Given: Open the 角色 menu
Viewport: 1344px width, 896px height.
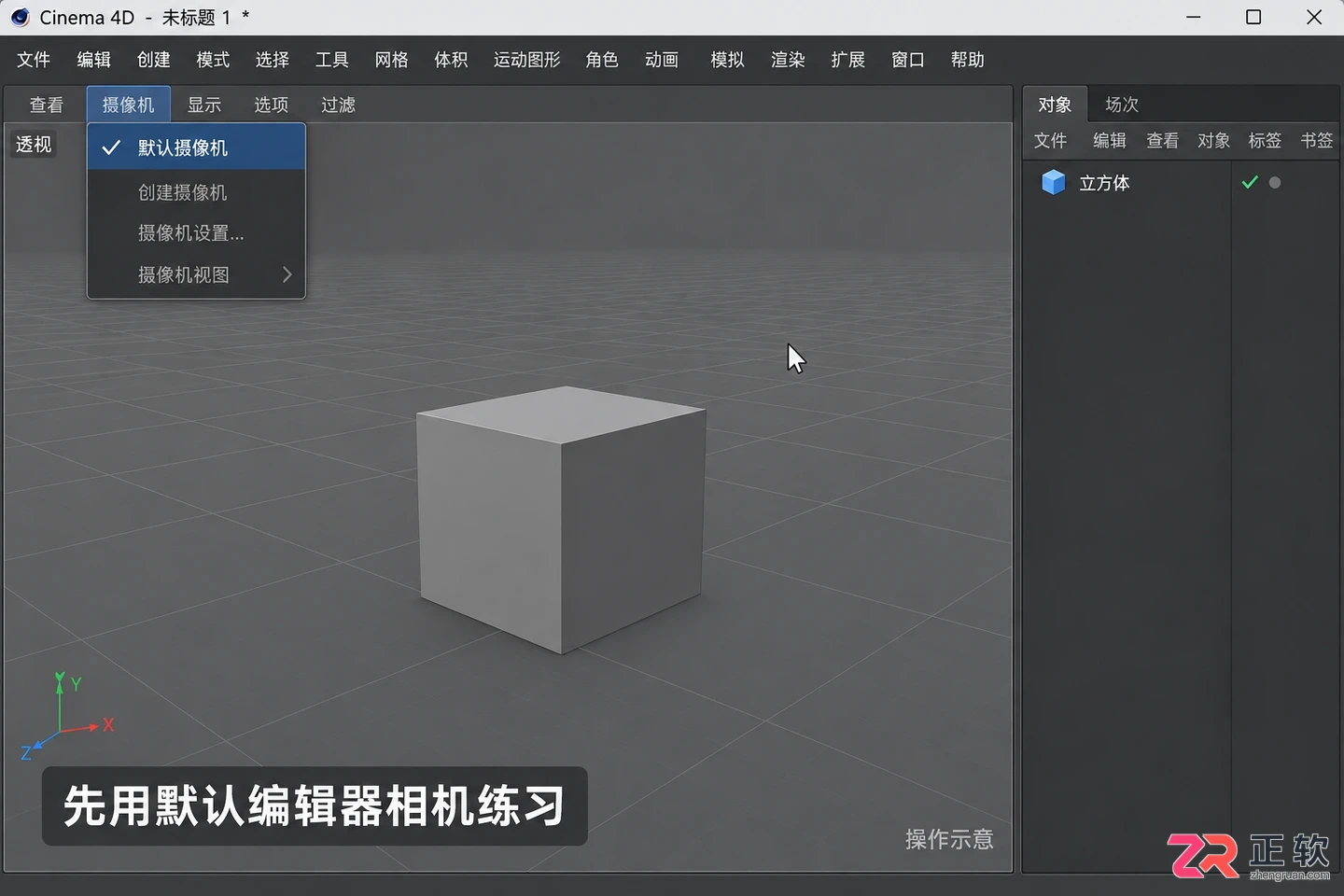Looking at the screenshot, I should [x=602, y=60].
